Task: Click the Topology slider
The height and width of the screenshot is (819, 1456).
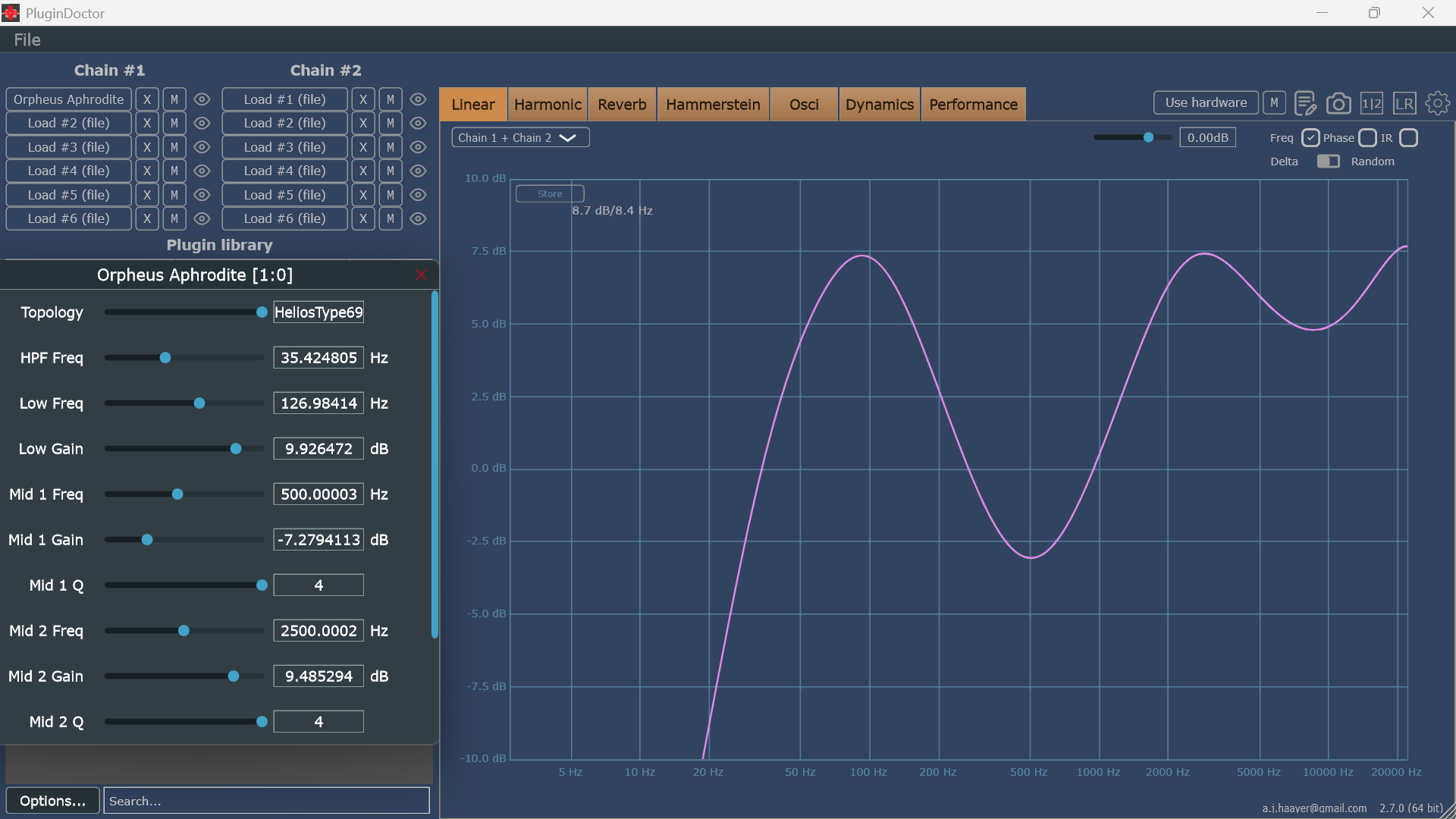Action: coord(184,312)
